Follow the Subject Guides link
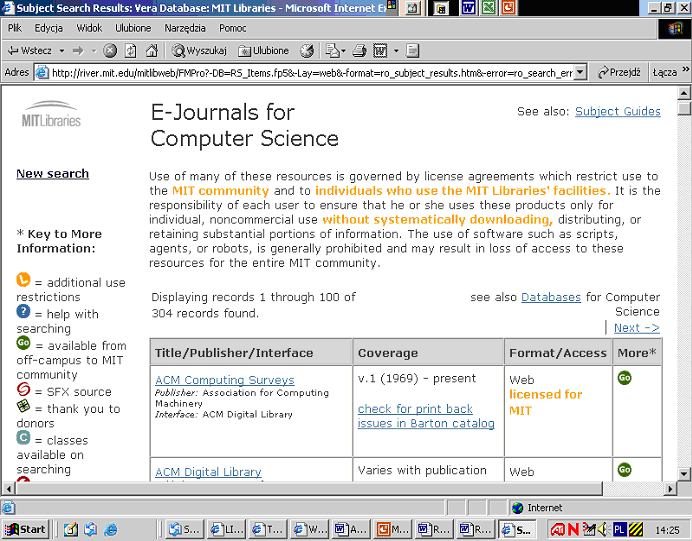 (617, 111)
